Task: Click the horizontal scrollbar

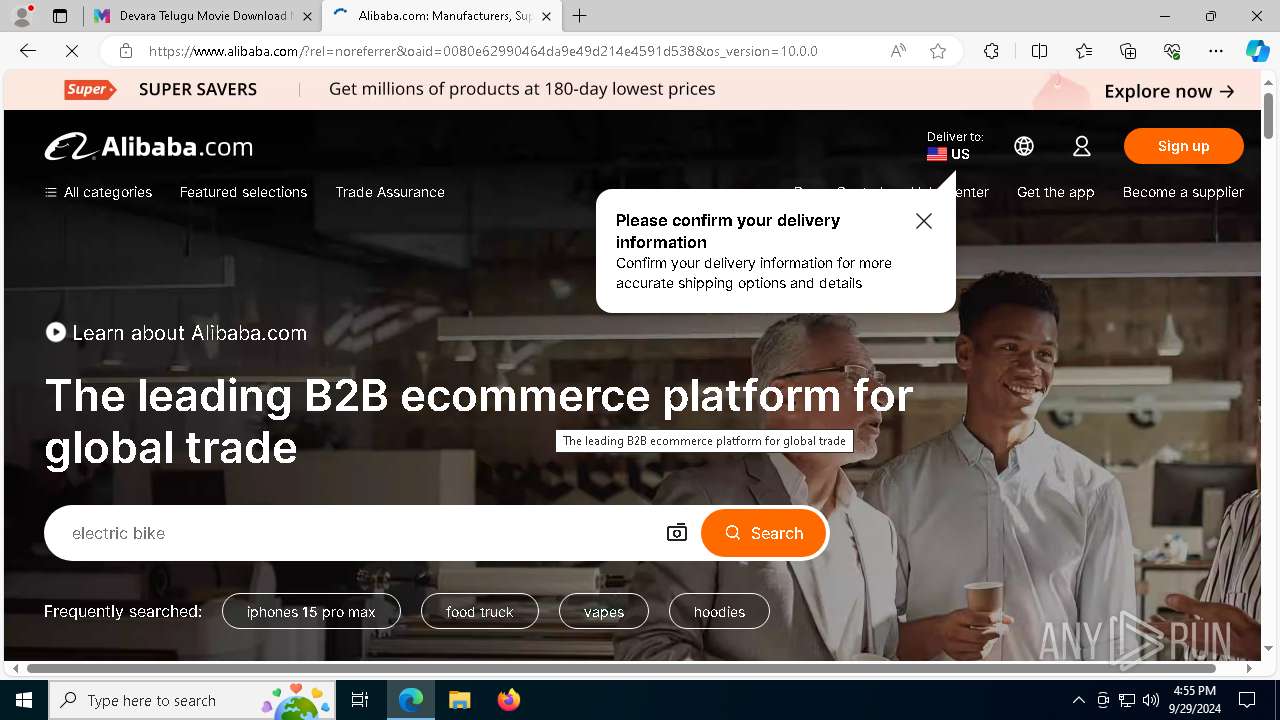Action: [x=621, y=668]
